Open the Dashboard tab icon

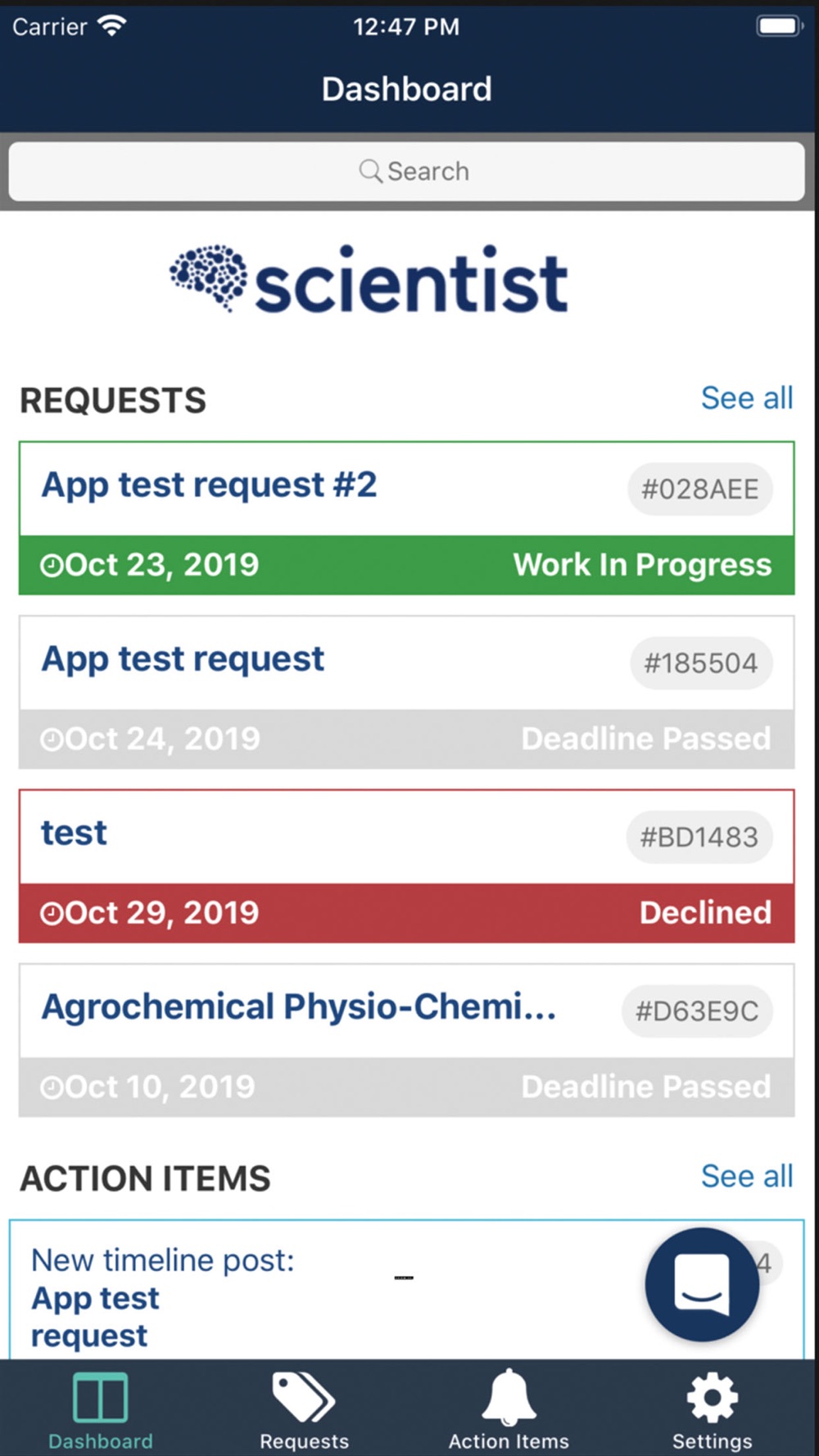(x=100, y=1397)
